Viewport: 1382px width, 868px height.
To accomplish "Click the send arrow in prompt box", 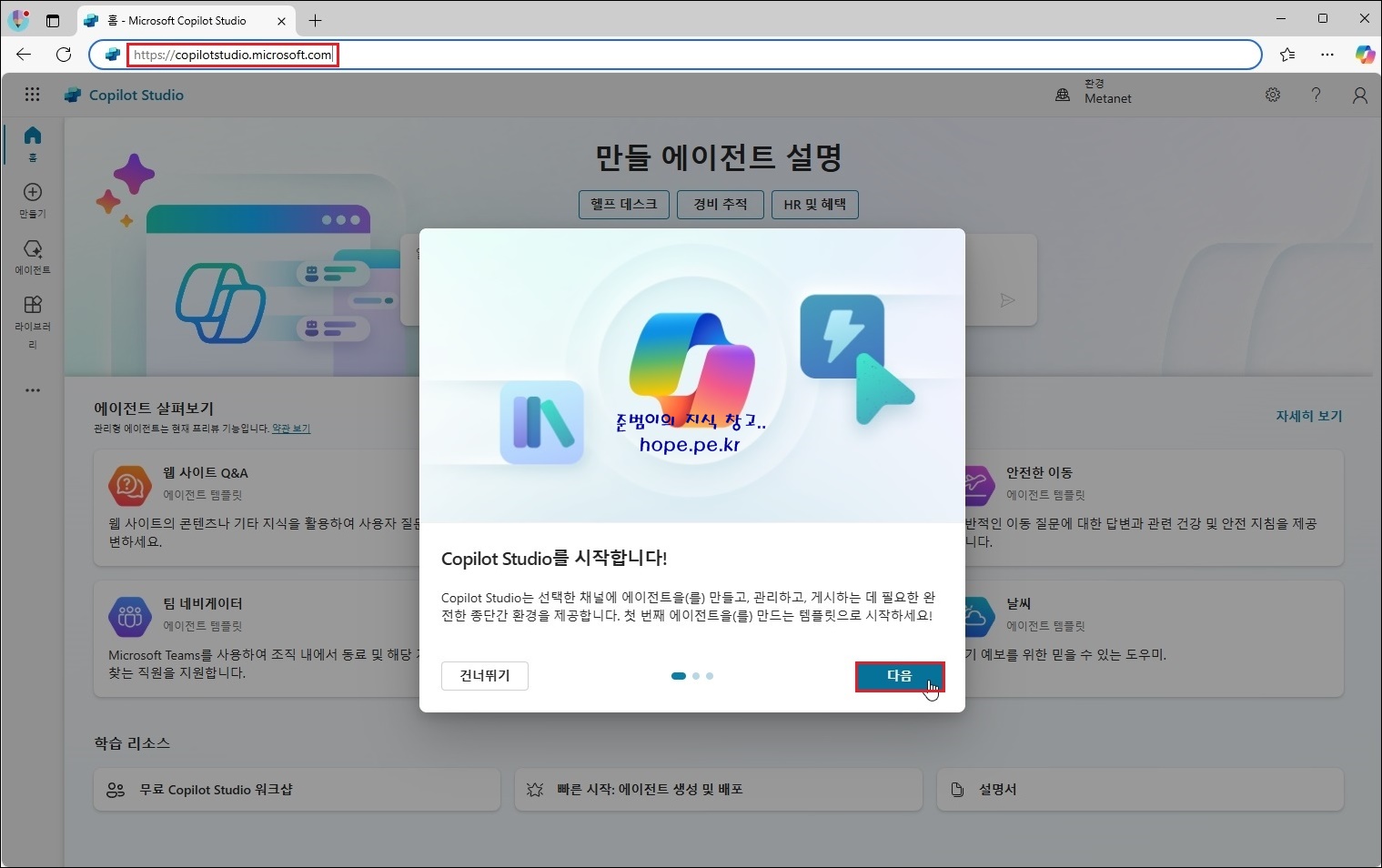I will [1007, 300].
